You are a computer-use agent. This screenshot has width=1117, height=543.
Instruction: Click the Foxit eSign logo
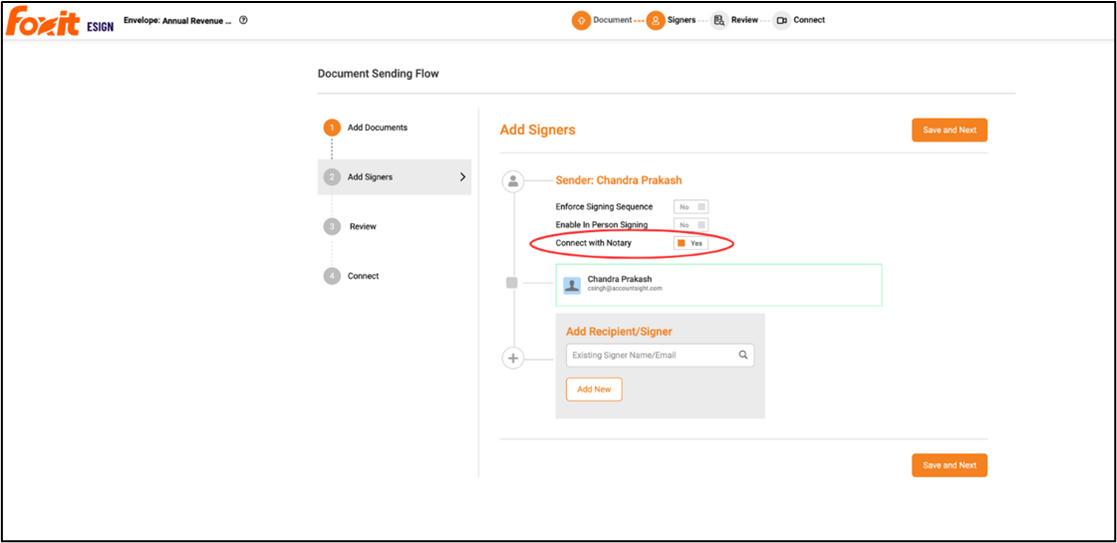pyautogui.click(x=59, y=21)
